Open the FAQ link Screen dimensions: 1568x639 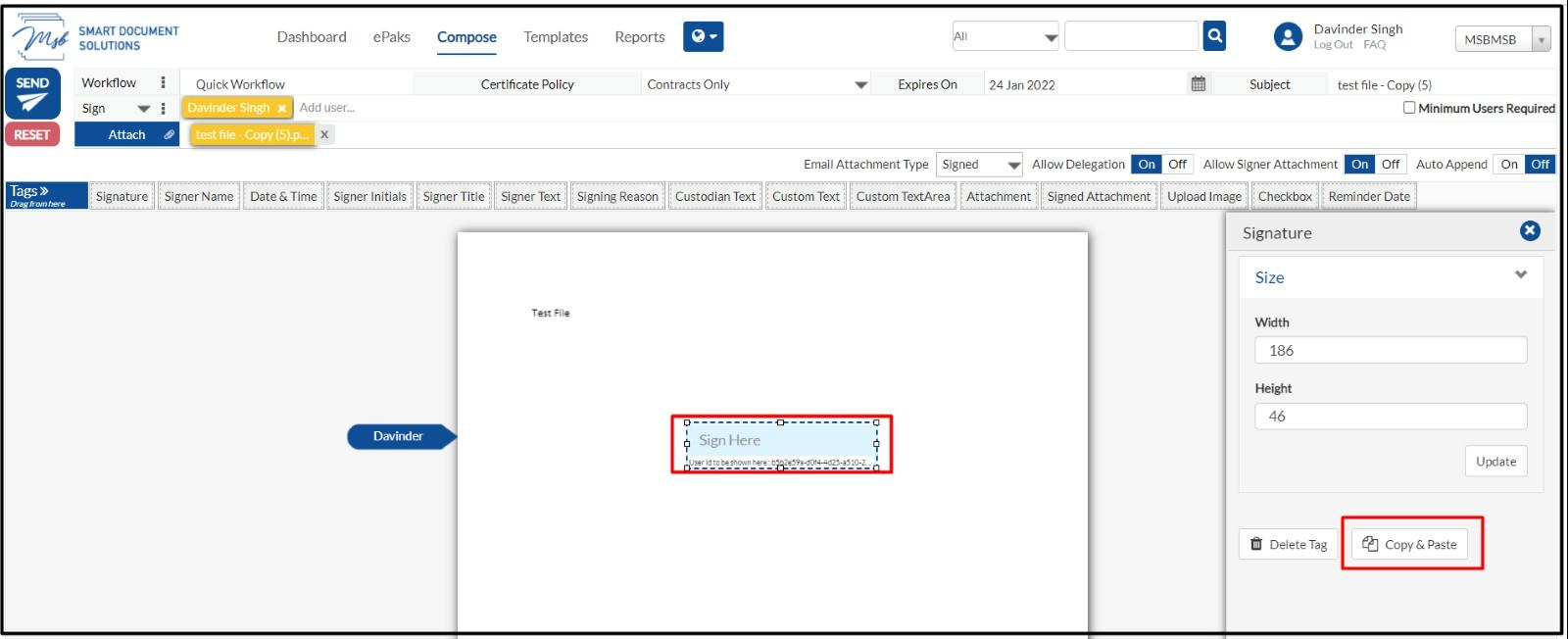pyautogui.click(x=1375, y=45)
